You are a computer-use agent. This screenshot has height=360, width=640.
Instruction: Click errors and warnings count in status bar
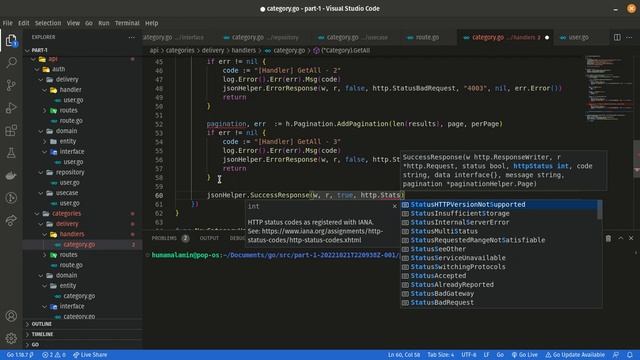(x=54, y=355)
